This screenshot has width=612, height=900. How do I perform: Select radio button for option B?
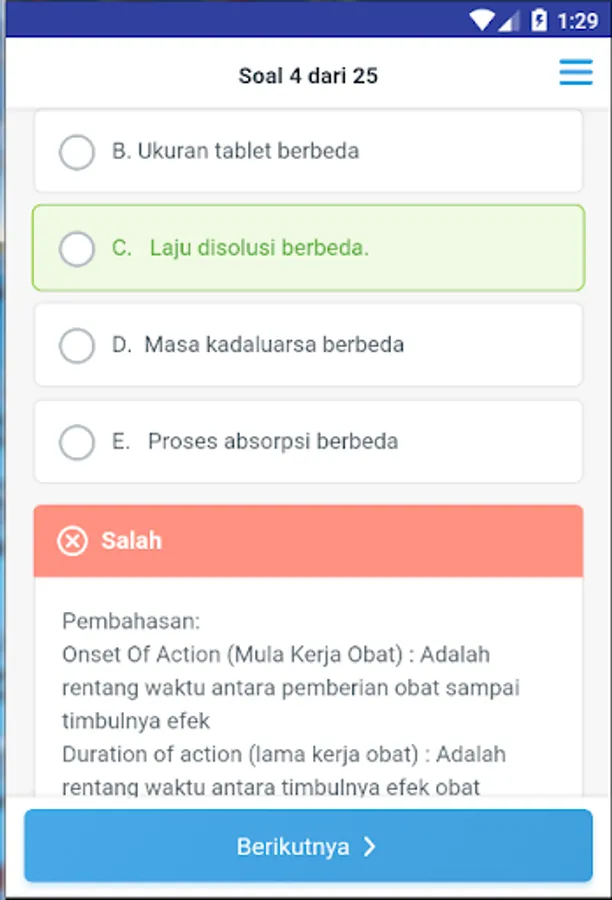[77, 152]
